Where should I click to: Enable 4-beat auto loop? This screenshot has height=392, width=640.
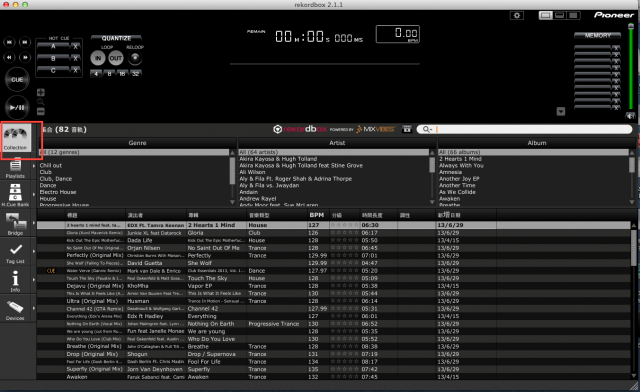point(96,74)
